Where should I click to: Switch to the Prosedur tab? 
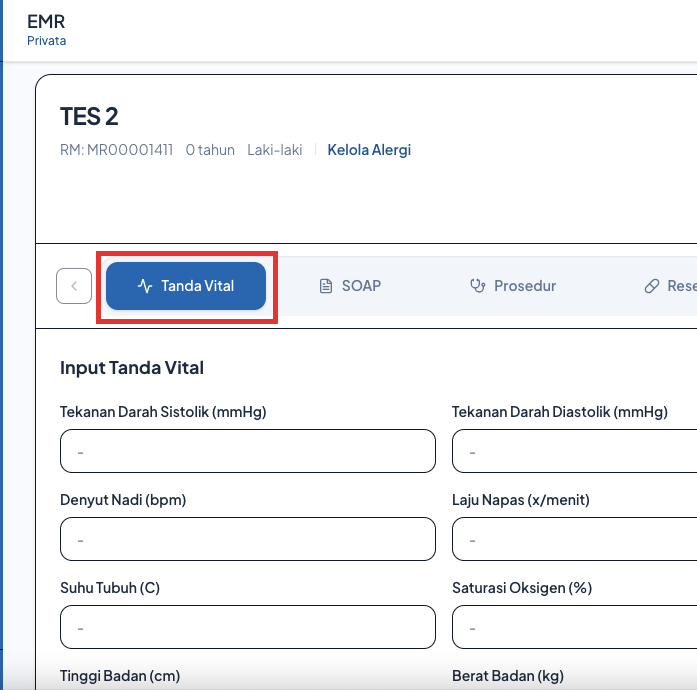point(513,286)
